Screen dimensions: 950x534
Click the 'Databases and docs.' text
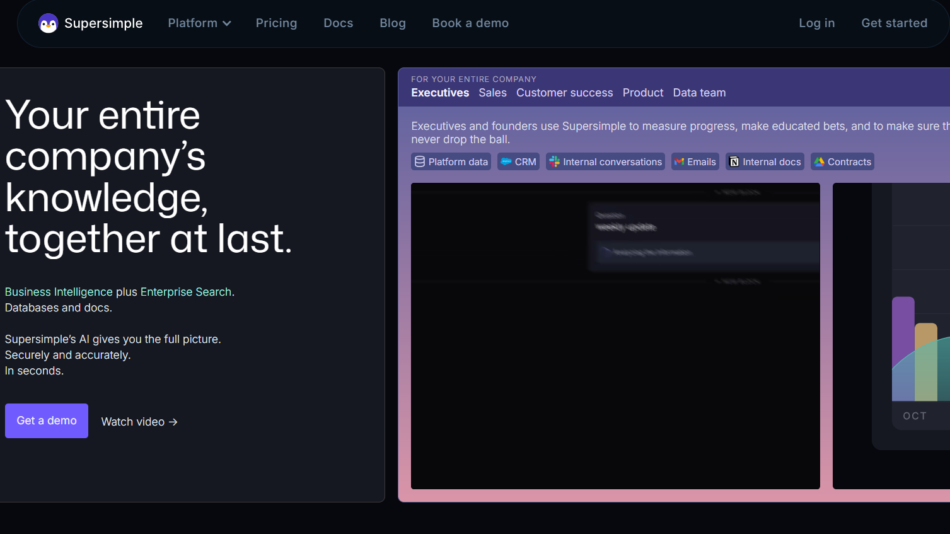click(x=58, y=308)
